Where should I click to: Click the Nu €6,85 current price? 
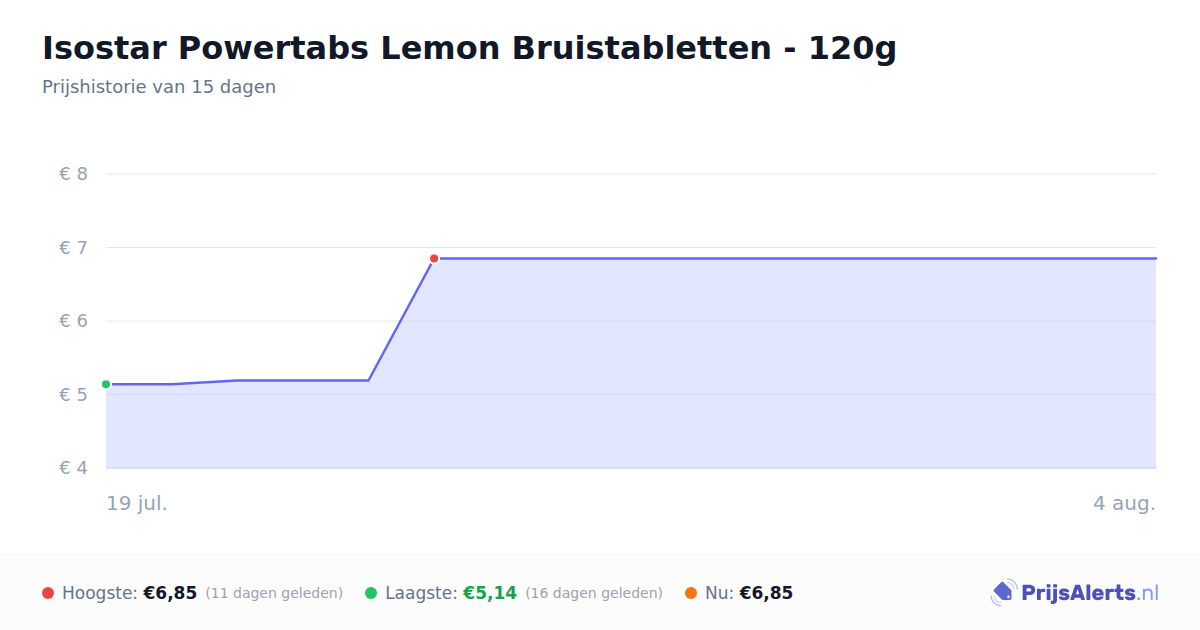(766, 593)
